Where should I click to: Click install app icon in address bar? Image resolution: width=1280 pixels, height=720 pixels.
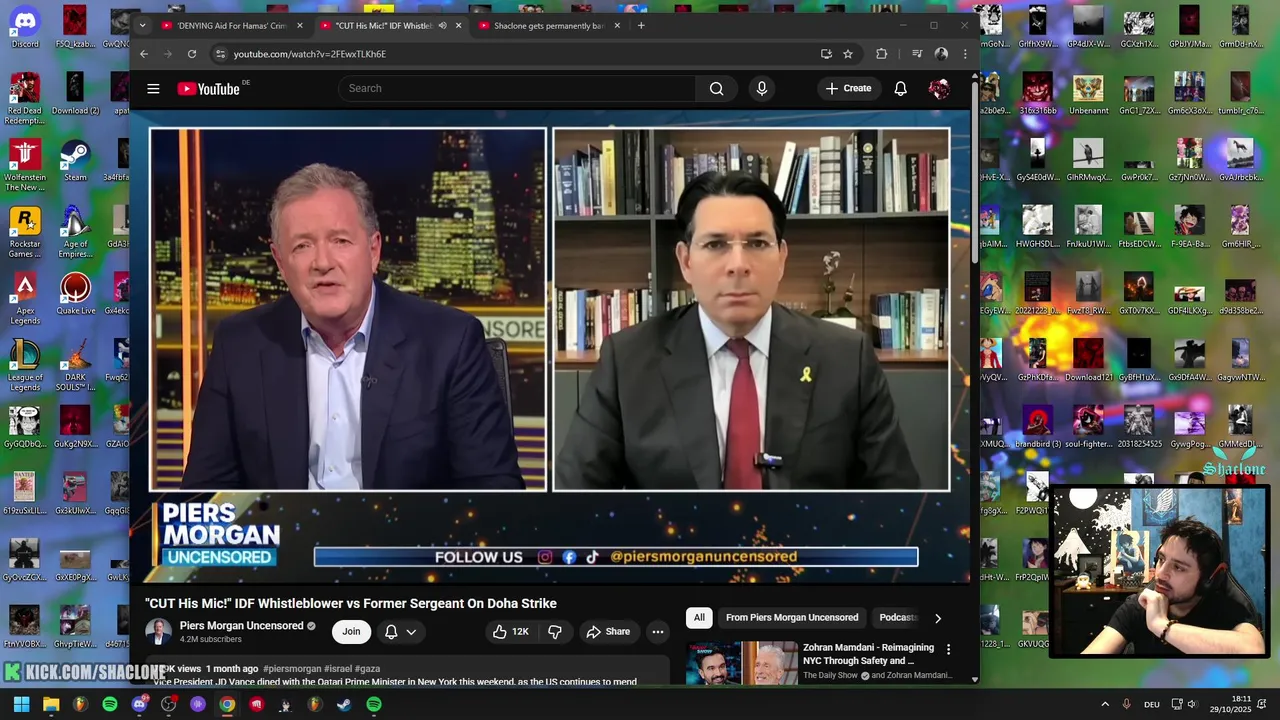[x=826, y=54]
